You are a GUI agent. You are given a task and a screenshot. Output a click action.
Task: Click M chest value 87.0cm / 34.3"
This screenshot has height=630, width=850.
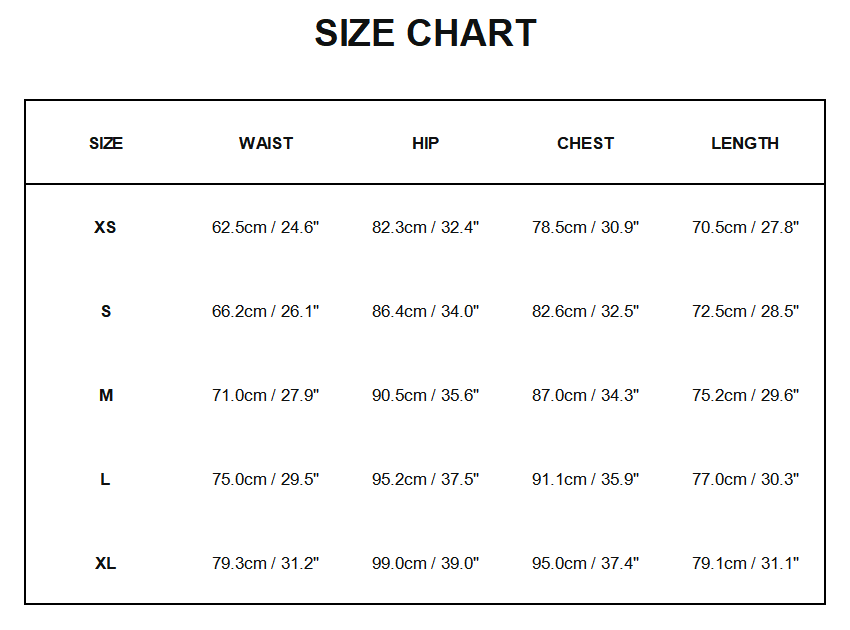tap(585, 395)
